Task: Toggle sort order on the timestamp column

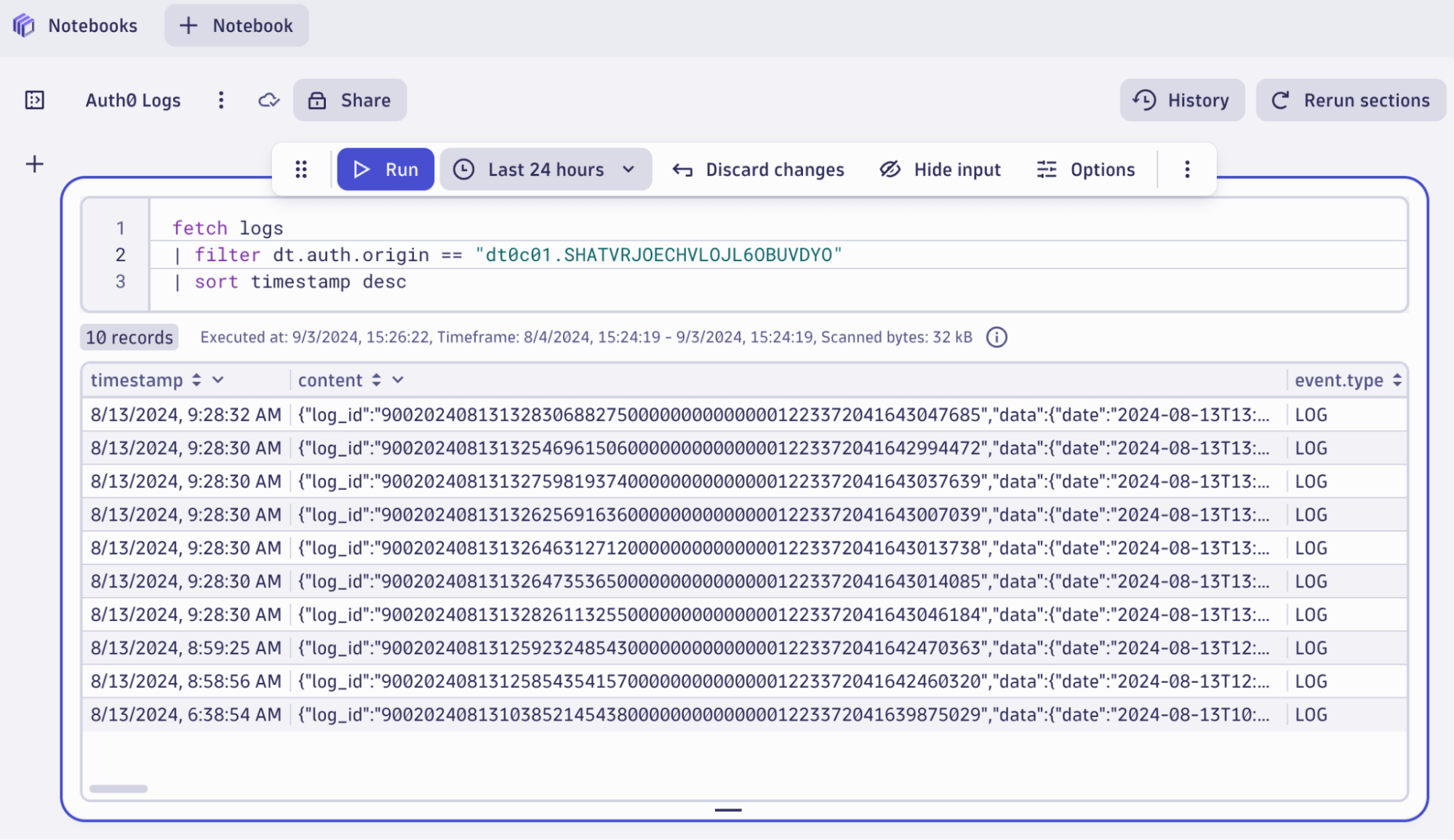Action: 195,380
